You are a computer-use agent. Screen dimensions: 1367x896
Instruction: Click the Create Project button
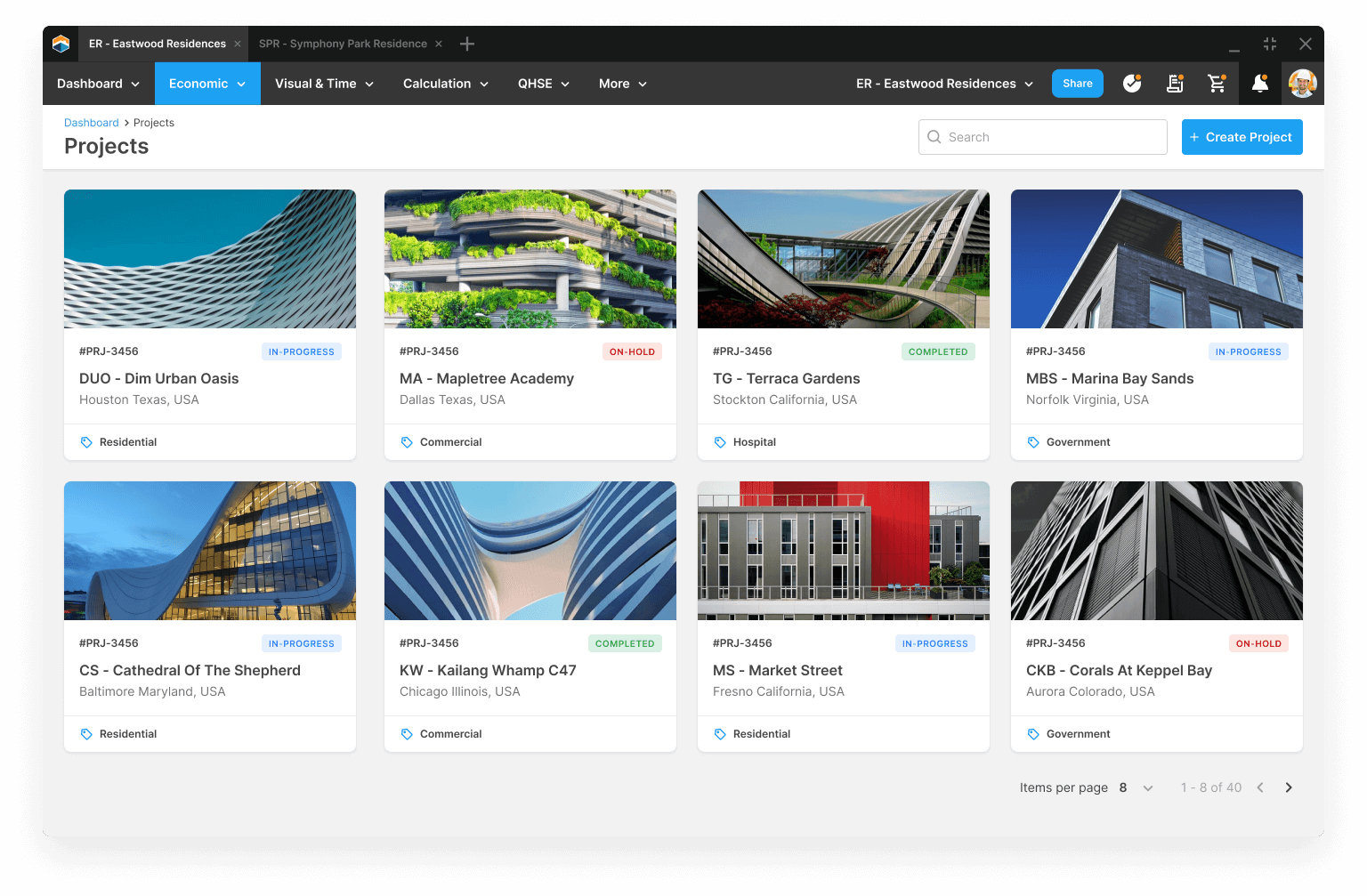[x=1242, y=137]
